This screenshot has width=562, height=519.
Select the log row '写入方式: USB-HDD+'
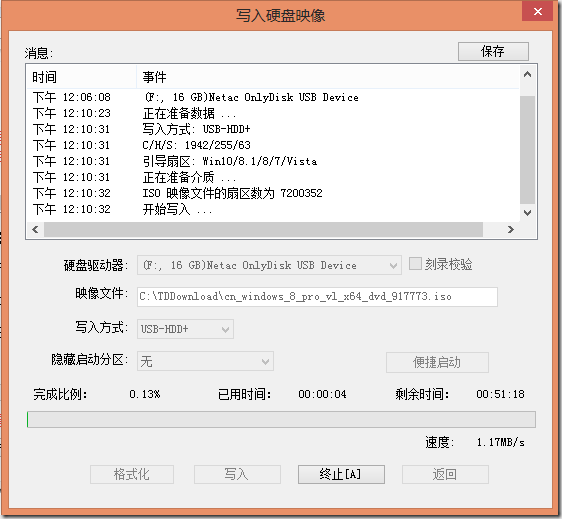point(273,129)
